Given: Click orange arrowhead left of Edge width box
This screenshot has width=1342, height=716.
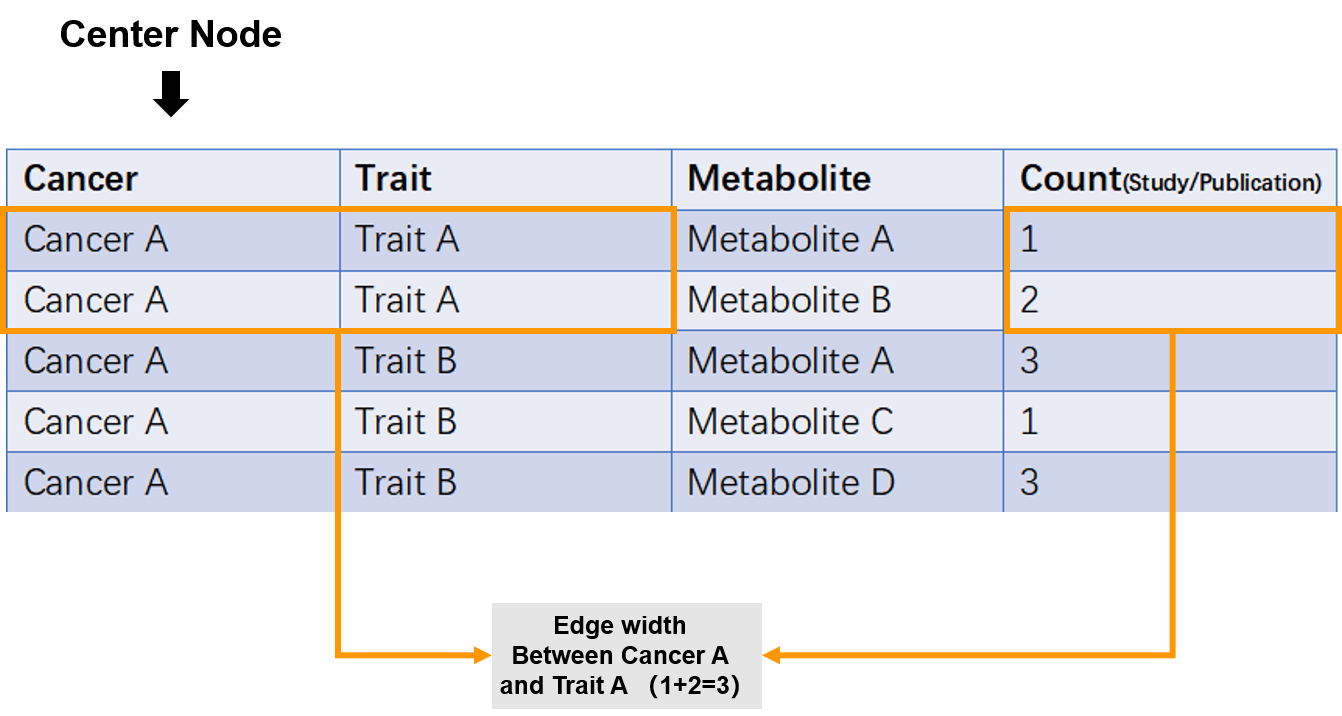Looking at the screenshot, I should coord(483,656).
